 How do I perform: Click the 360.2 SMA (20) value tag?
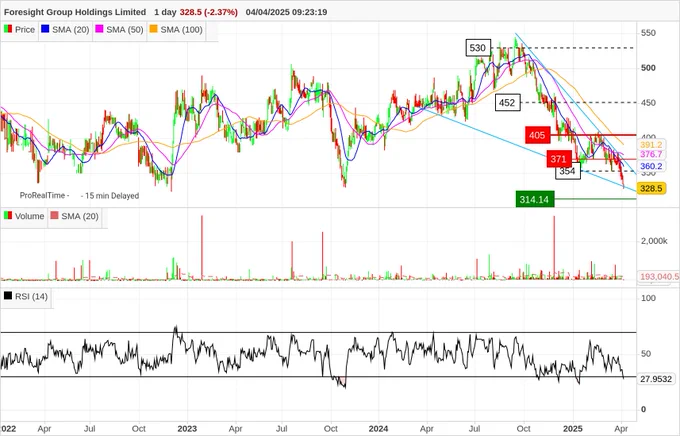[651, 166]
